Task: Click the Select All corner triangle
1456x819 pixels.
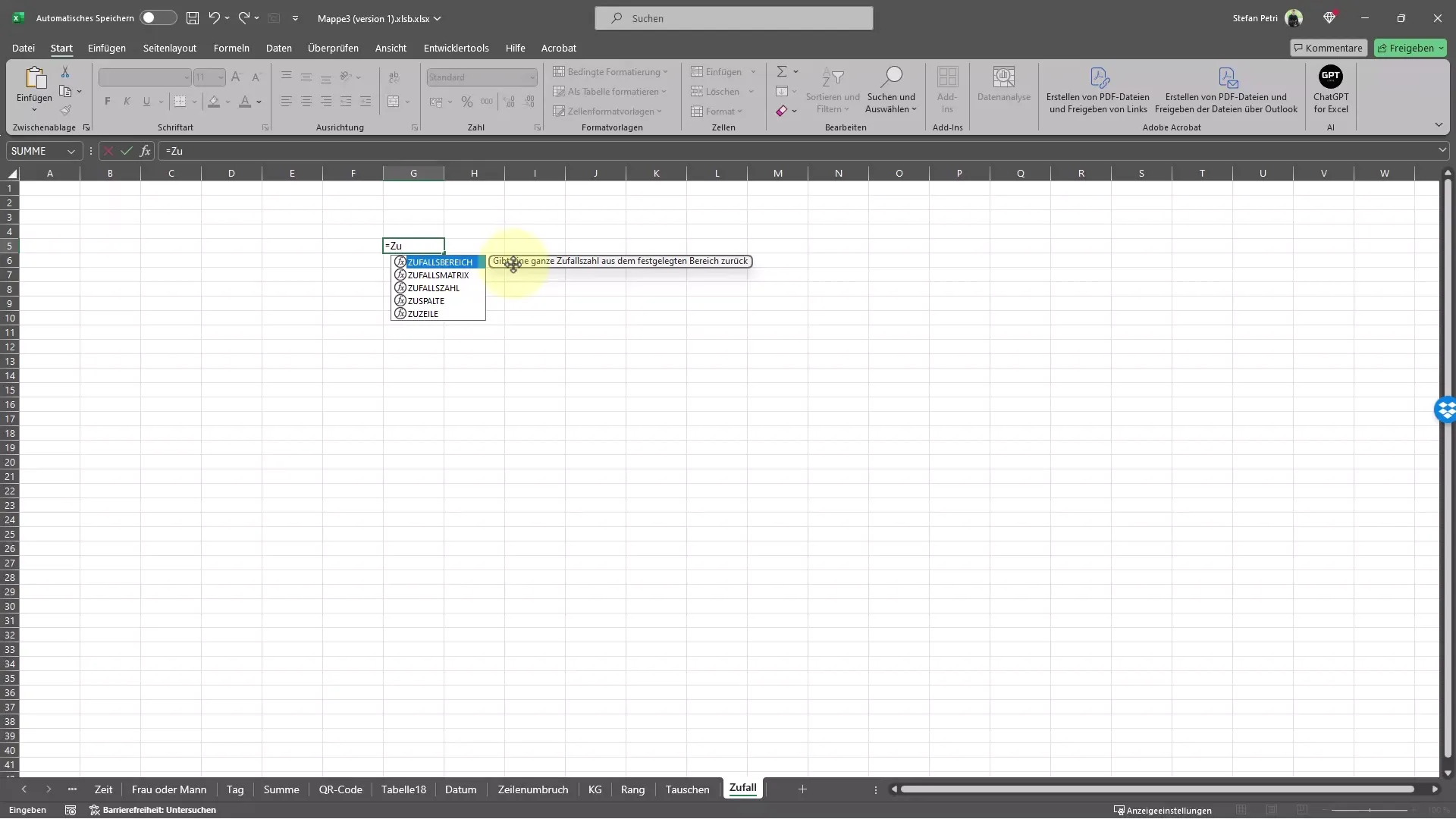Action: [11, 174]
